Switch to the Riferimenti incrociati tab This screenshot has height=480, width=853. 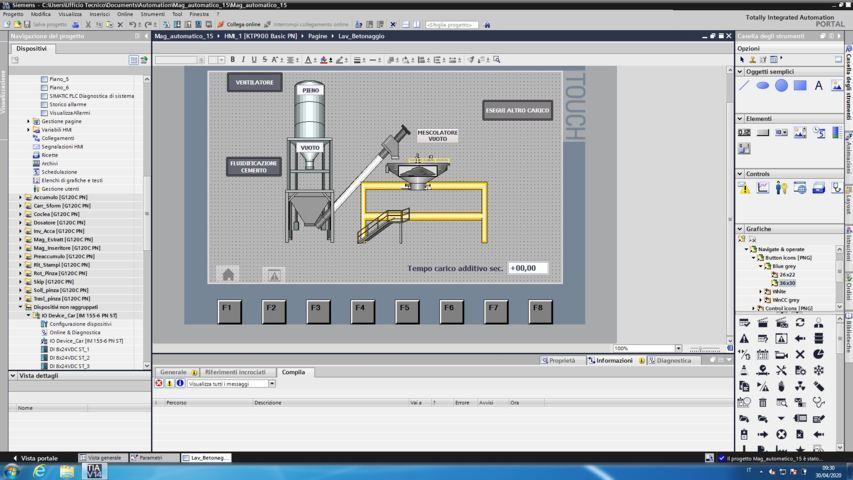pos(235,372)
